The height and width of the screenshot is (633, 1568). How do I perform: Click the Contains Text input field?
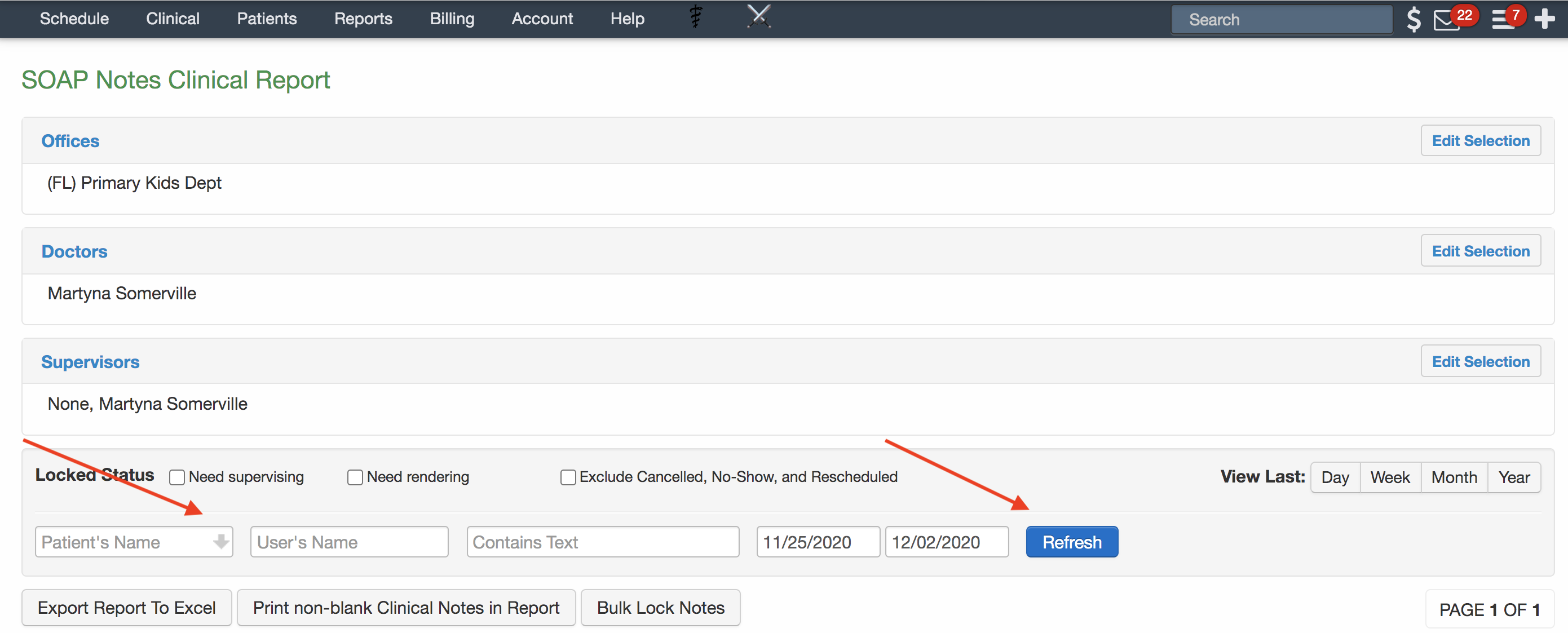click(603, 542)
